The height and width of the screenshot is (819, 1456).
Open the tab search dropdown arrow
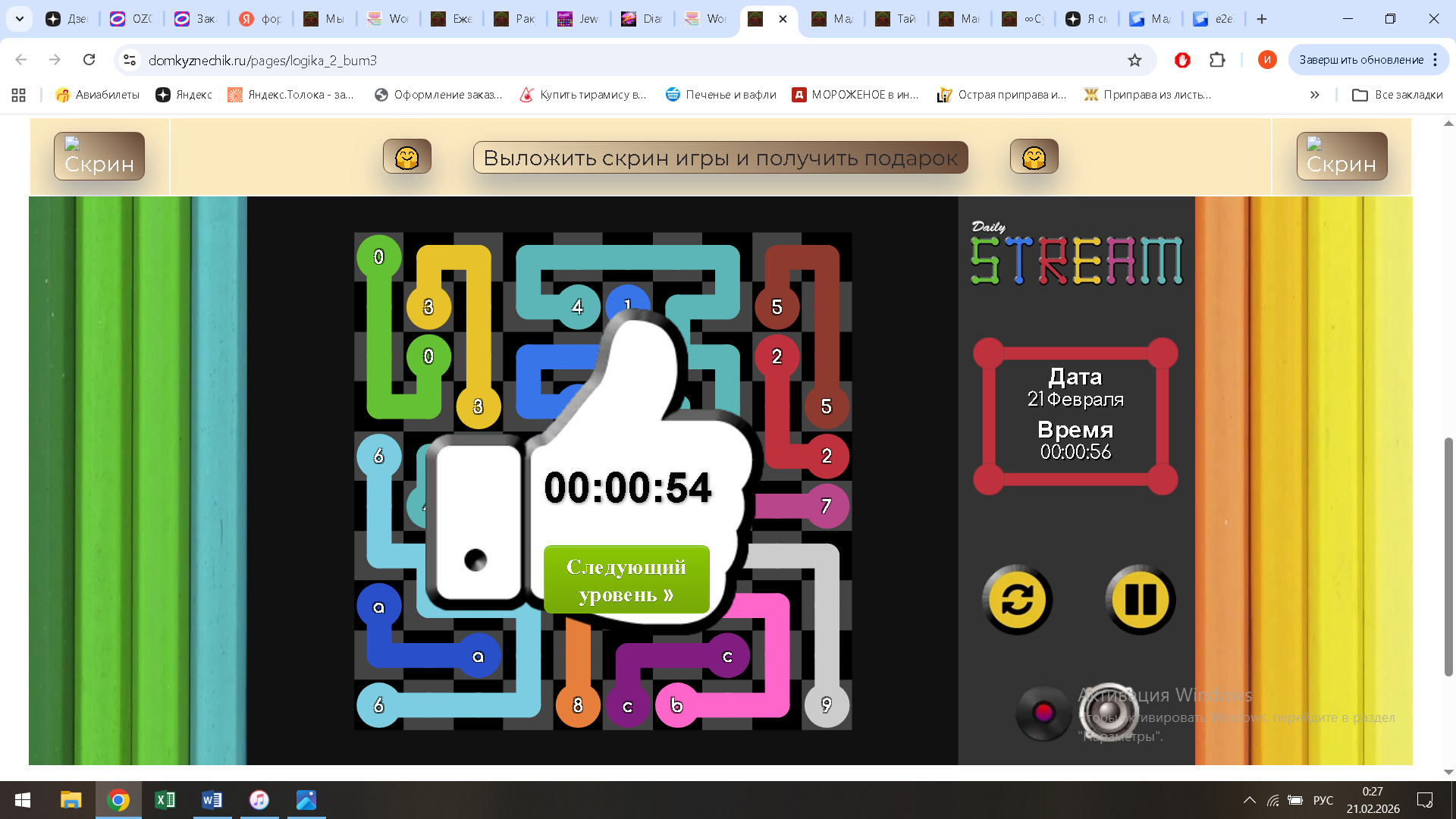(x=20, y=19)
